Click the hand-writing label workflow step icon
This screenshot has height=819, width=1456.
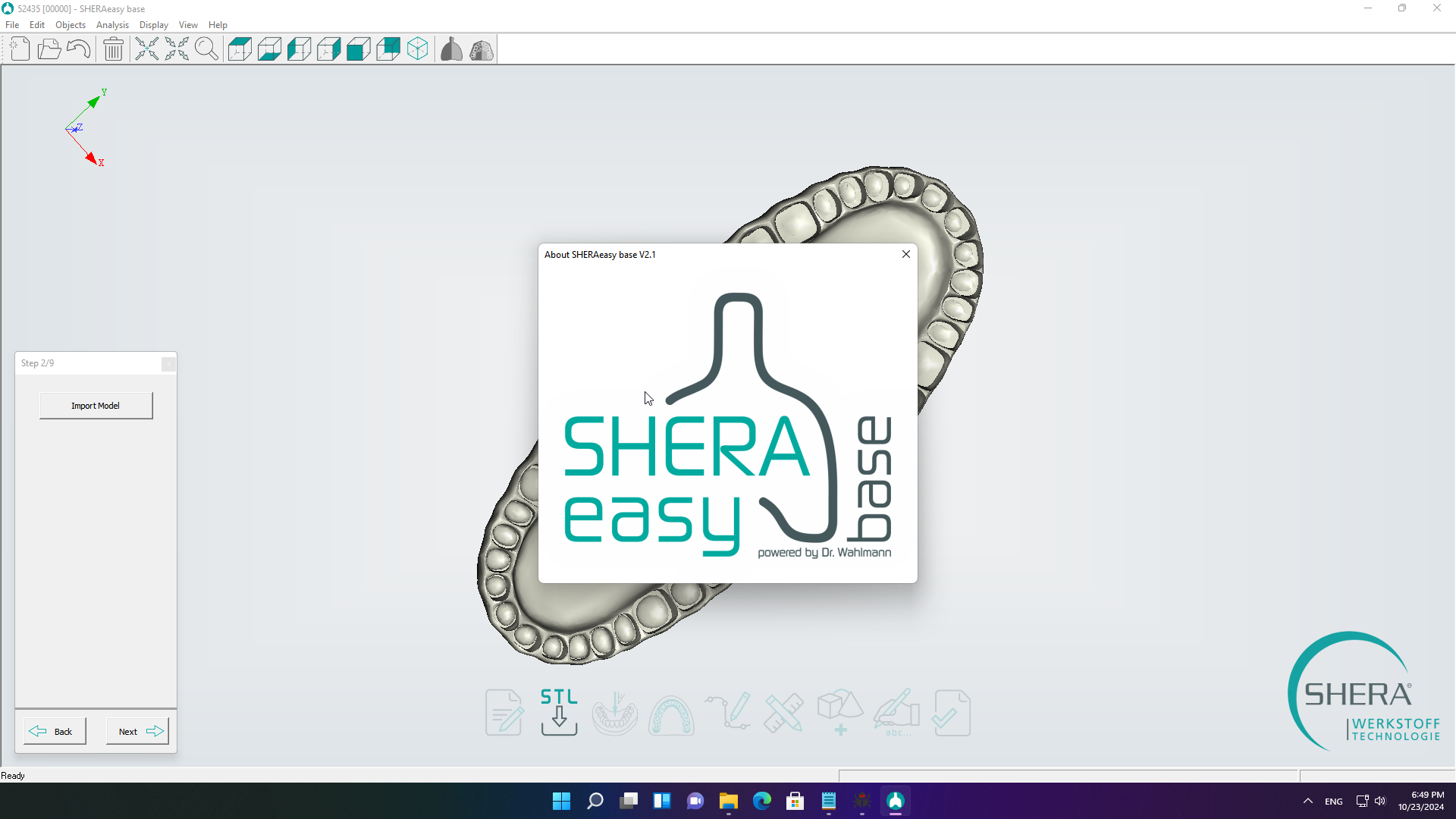(896, 712)
